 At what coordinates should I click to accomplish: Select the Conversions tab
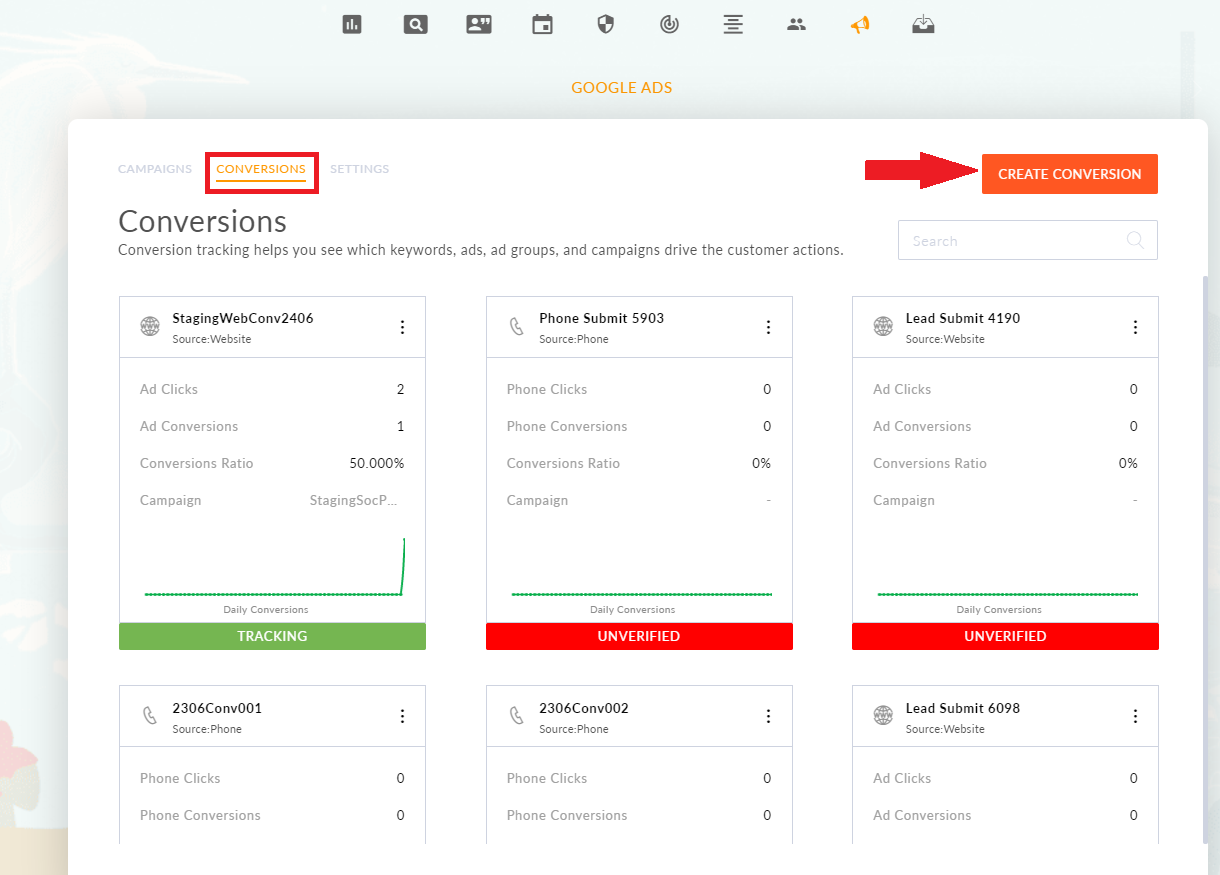tap(261, 170)
